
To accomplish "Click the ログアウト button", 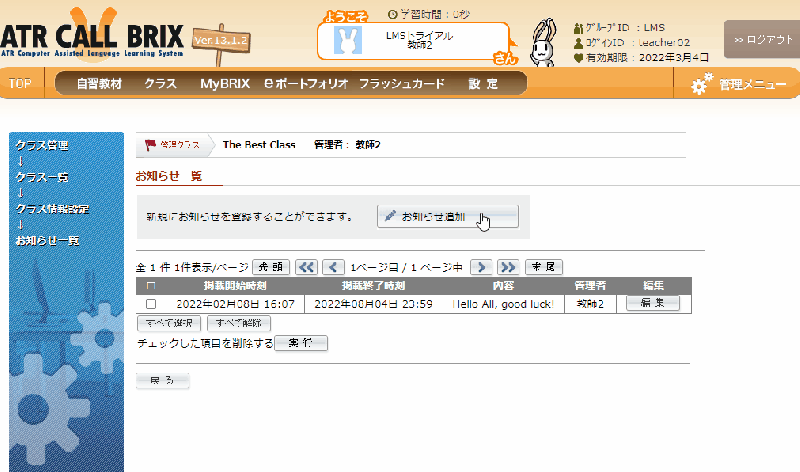I will pyautogui.click(x=762, y=39).
